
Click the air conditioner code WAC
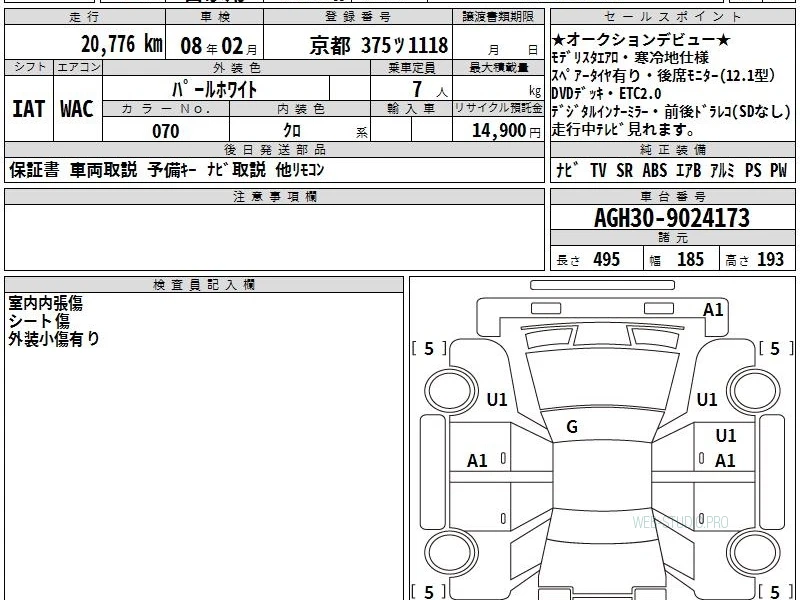pos(77,109)
